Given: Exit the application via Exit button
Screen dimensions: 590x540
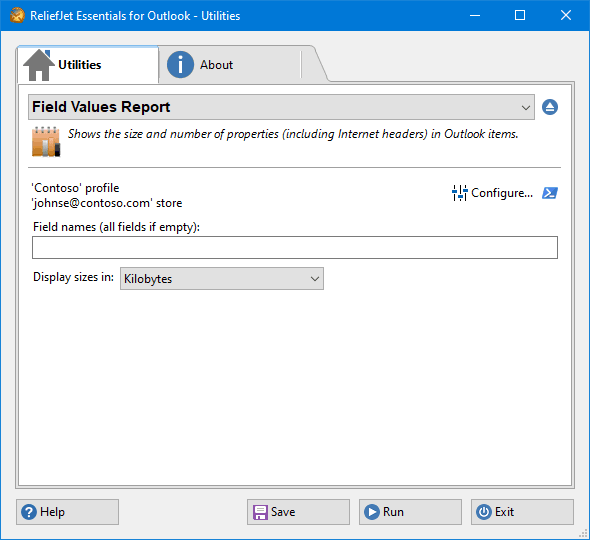Looking at the screenshot, I should click(522, 512).
